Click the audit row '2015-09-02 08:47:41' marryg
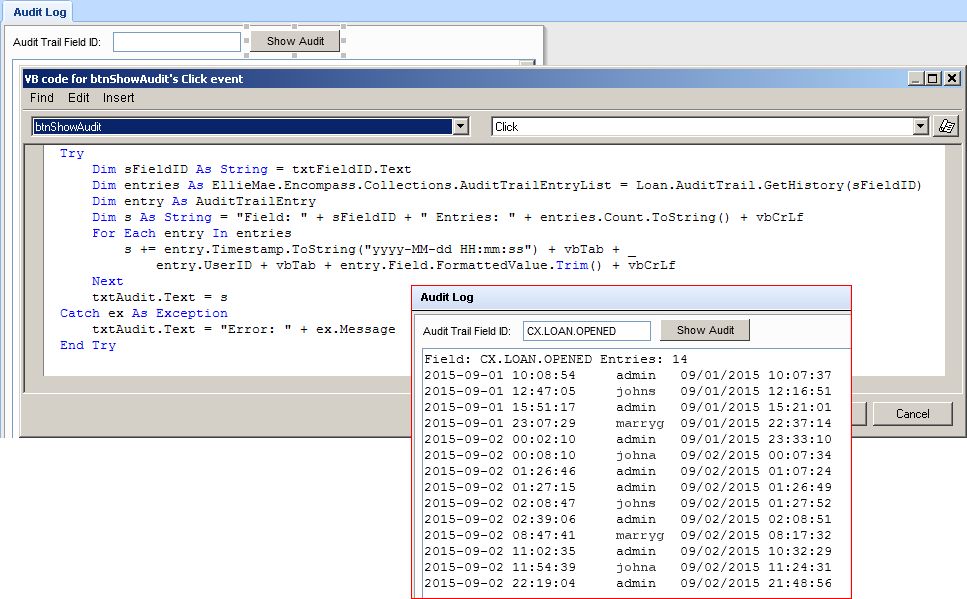This screenshot has width=967, height=599. point(628,535)
